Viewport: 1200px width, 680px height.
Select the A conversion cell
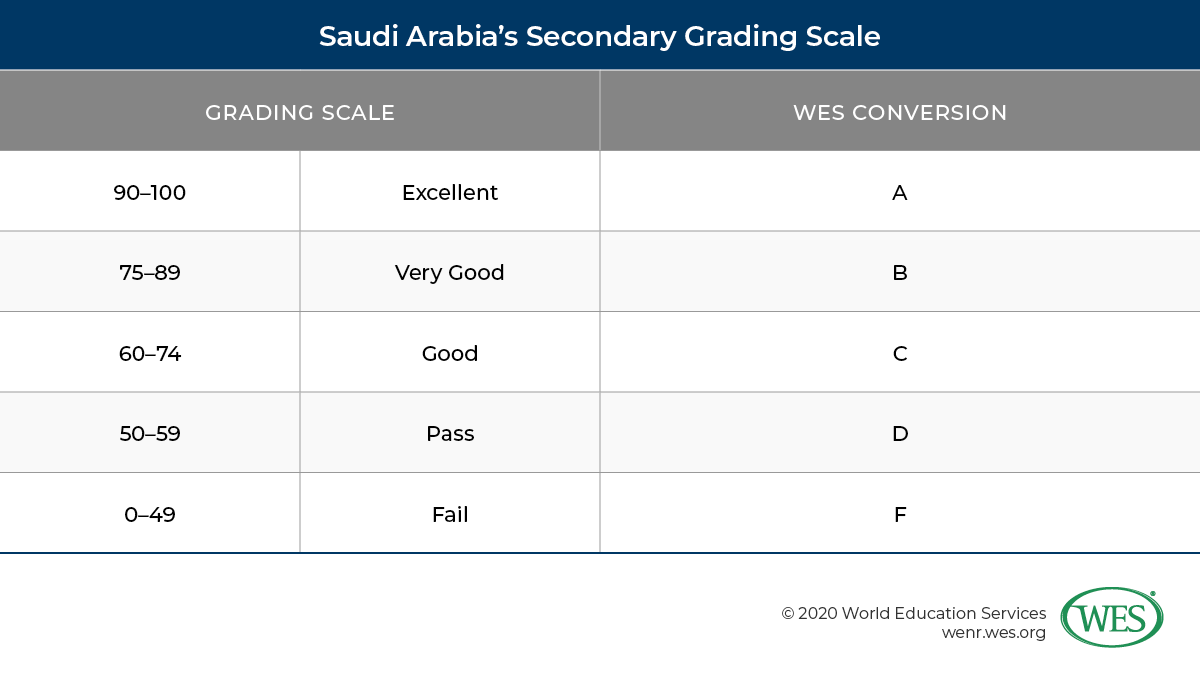point(900,192)
